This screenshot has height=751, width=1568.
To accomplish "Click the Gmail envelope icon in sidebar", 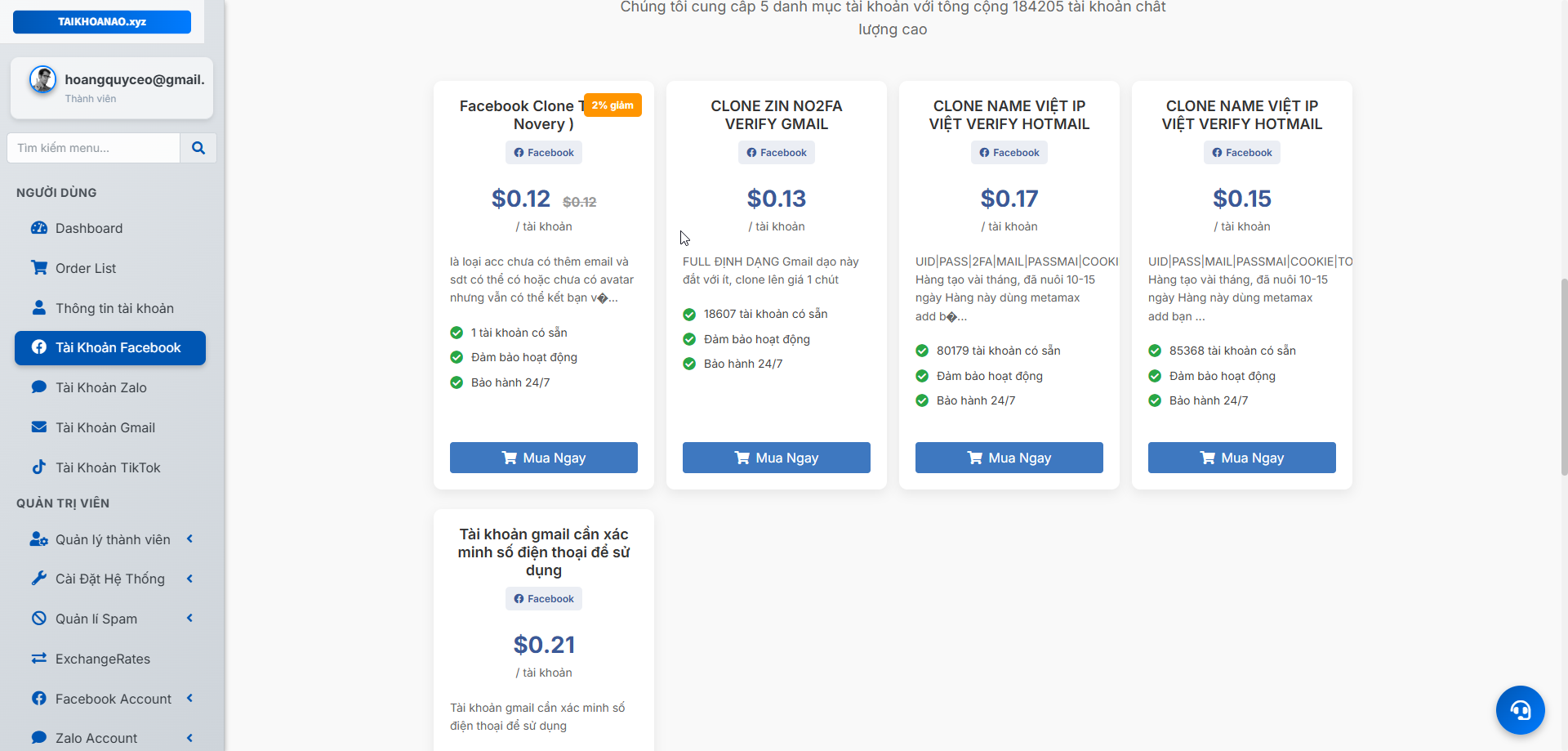I will 38,427.
